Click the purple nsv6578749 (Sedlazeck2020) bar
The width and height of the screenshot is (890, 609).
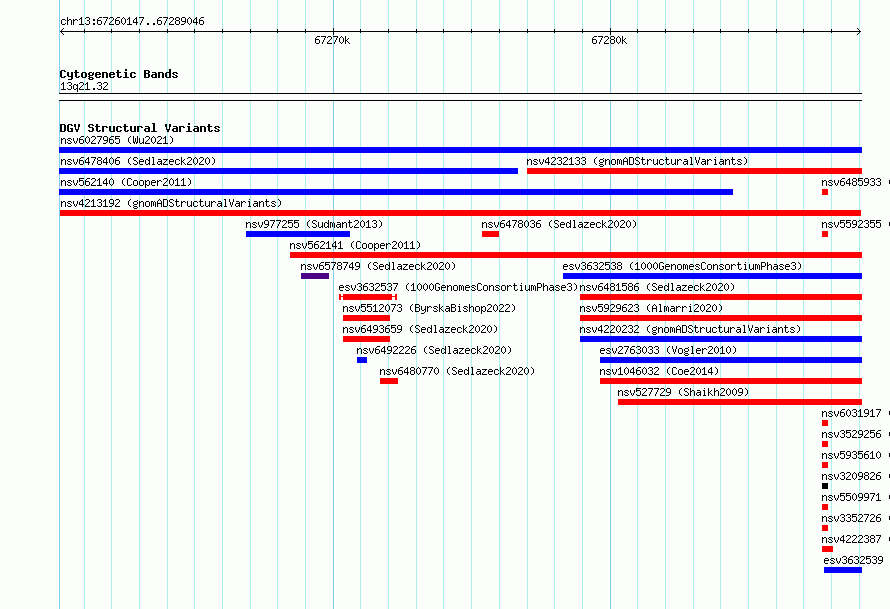[x=315, y=276]
